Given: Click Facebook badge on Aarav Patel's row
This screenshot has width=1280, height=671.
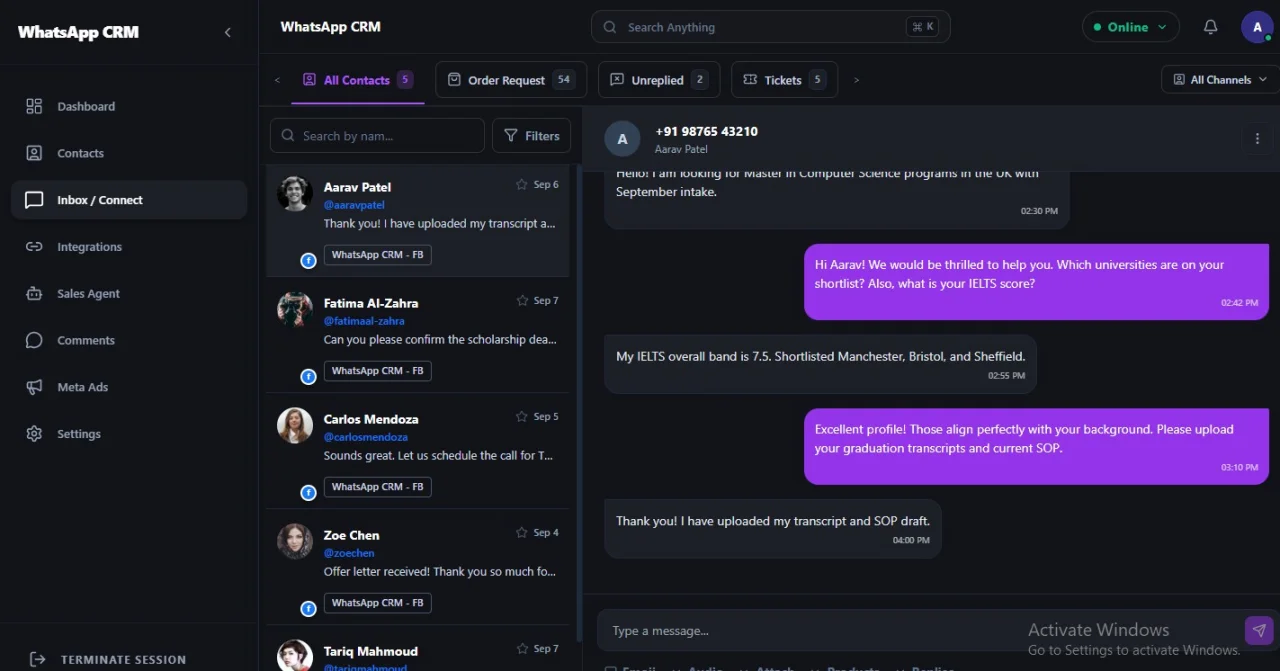Looking at the screenshot, I should tap(309, 260).
